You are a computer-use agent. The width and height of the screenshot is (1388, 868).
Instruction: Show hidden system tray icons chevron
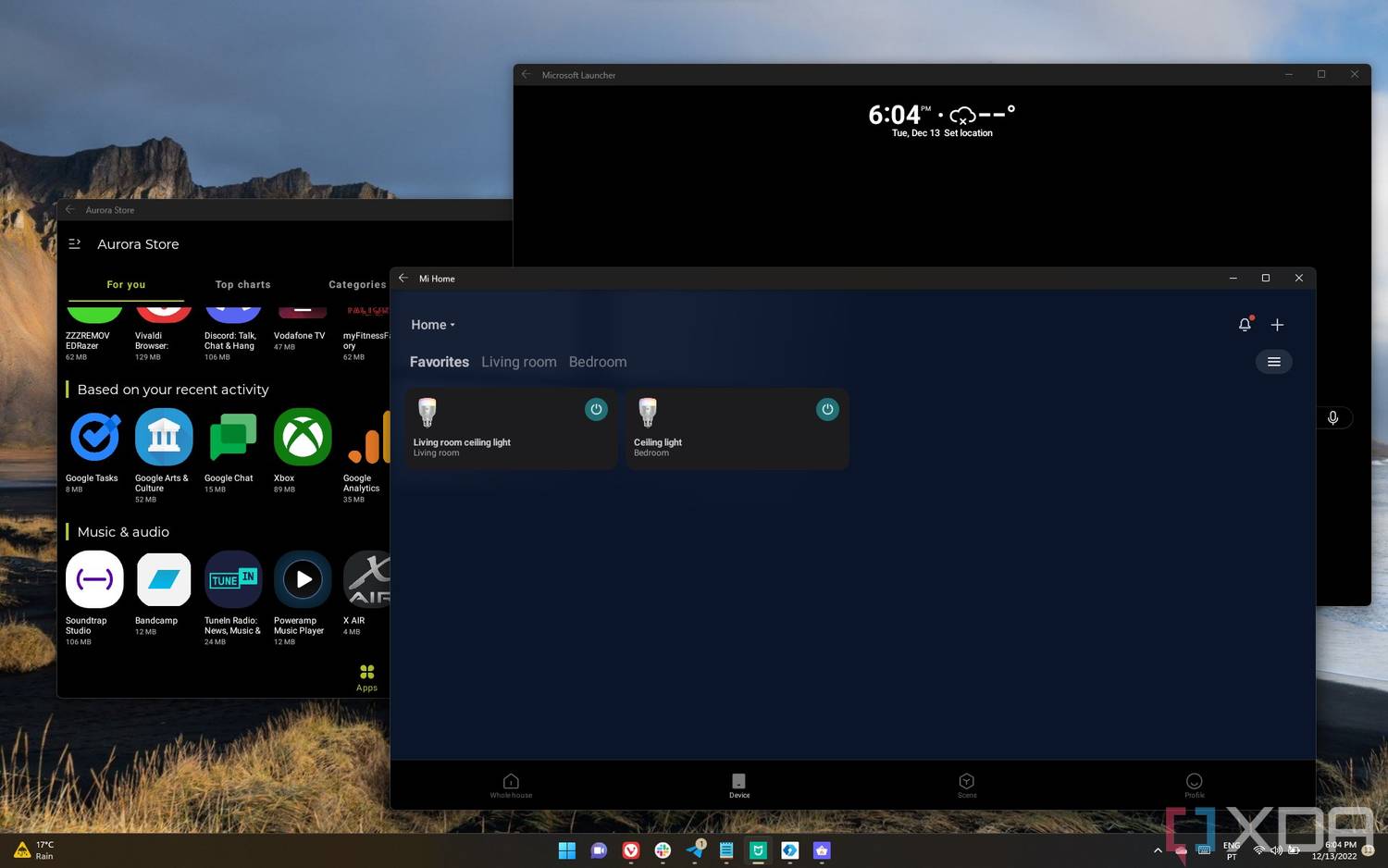(1158, 850)
